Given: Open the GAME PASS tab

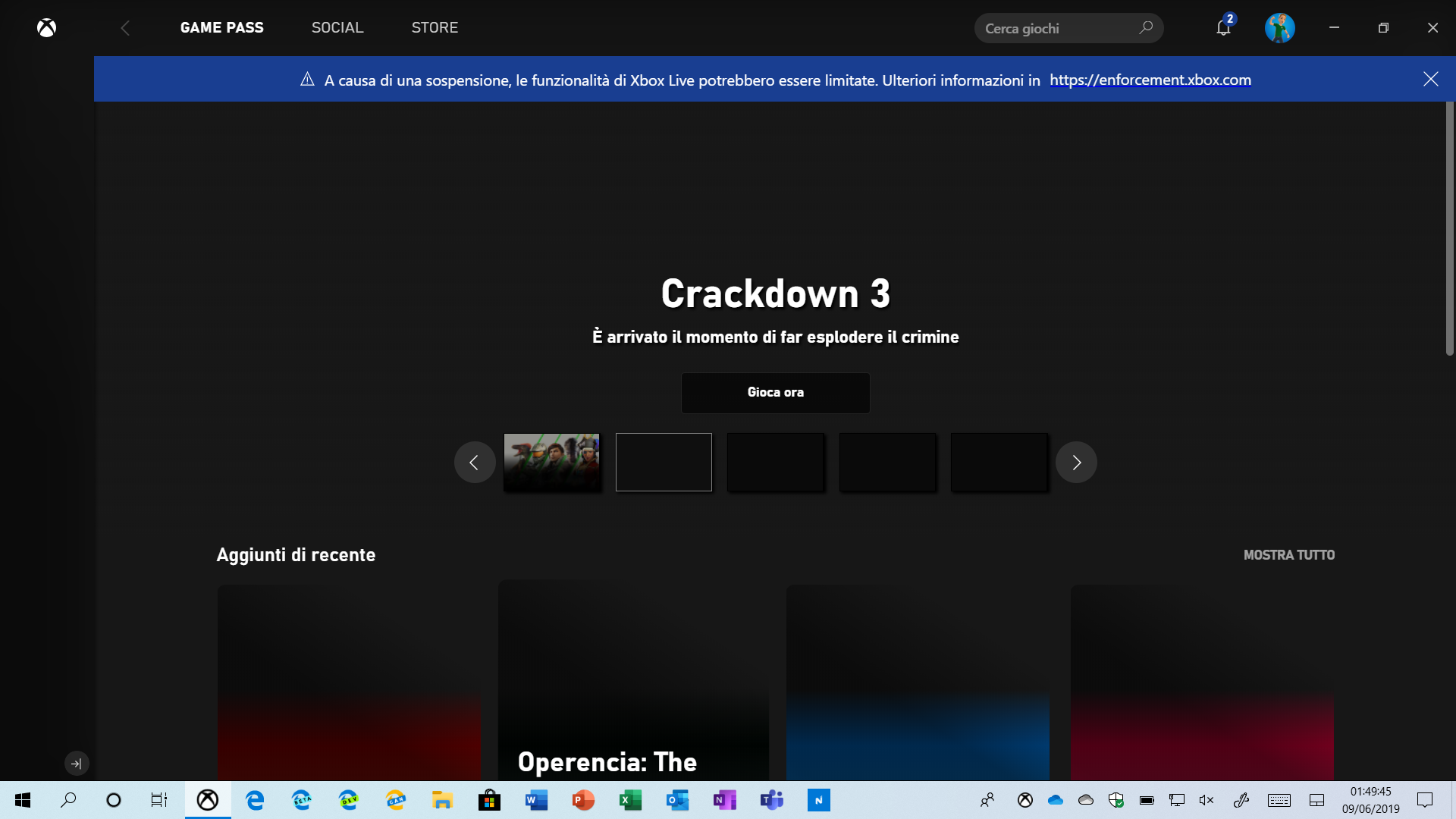Looking at the screenshot, I should (x=222, y=27).
